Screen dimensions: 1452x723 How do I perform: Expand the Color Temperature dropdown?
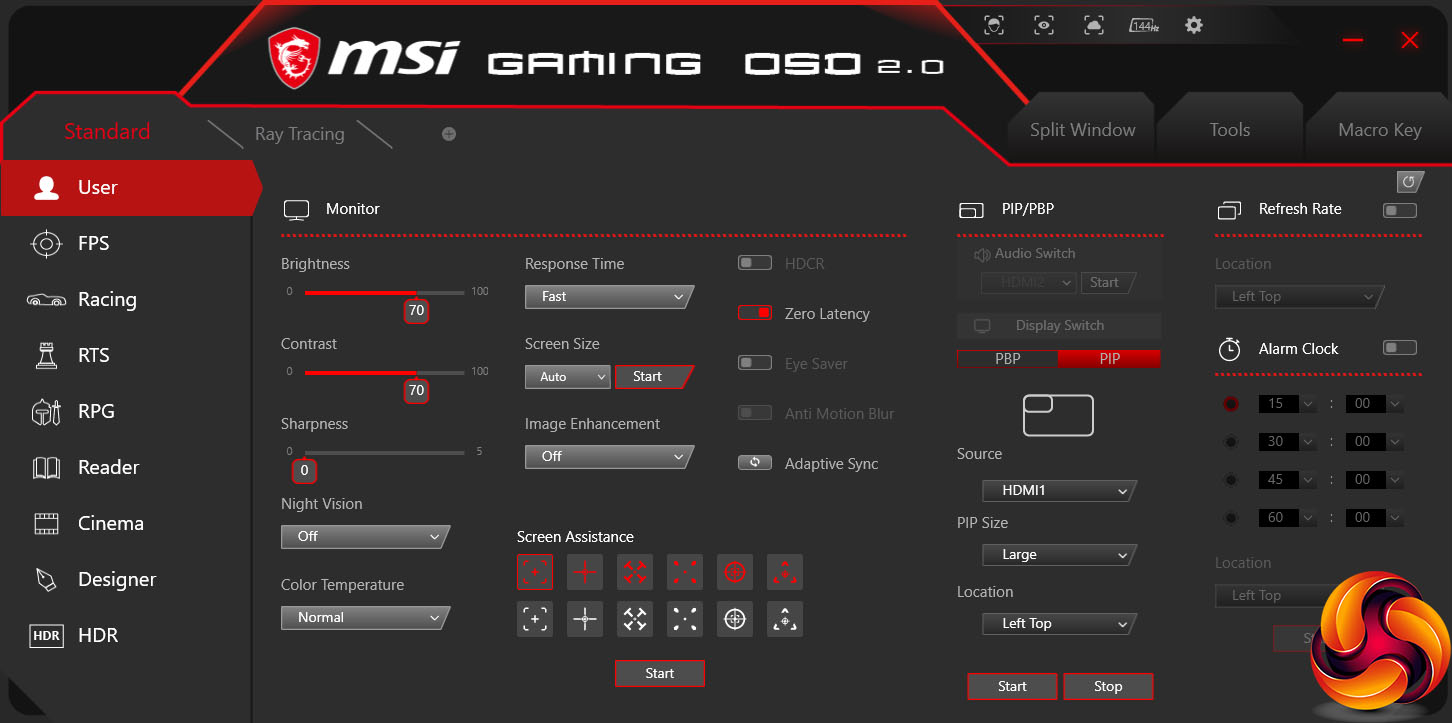tap(364, 618)
